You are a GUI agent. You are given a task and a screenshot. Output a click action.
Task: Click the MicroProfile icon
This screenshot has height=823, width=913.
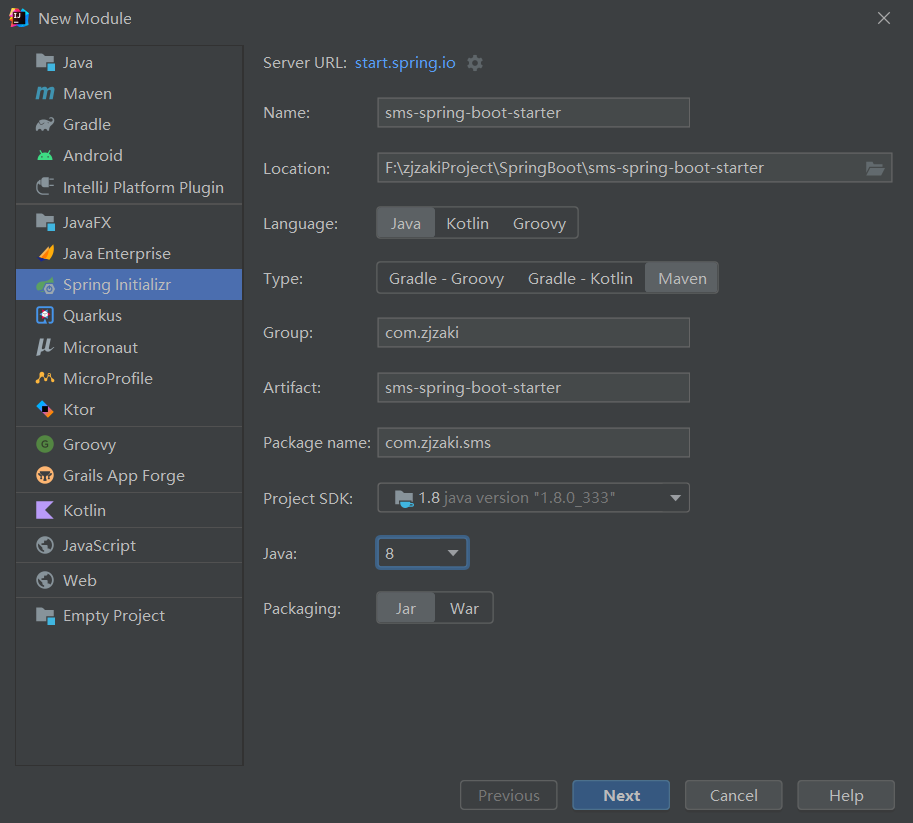click(45, 378)
